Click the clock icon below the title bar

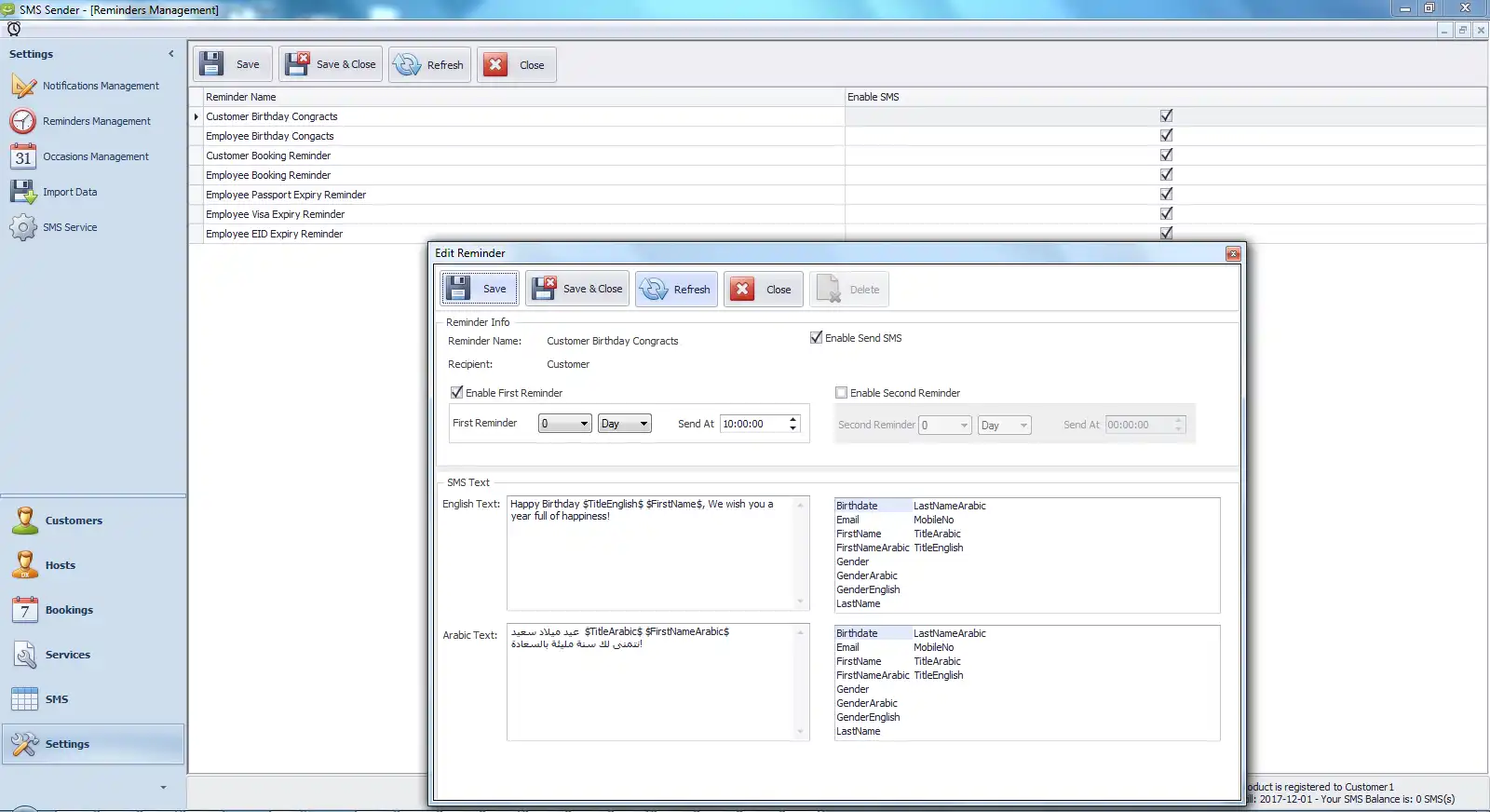pos(14,29)
